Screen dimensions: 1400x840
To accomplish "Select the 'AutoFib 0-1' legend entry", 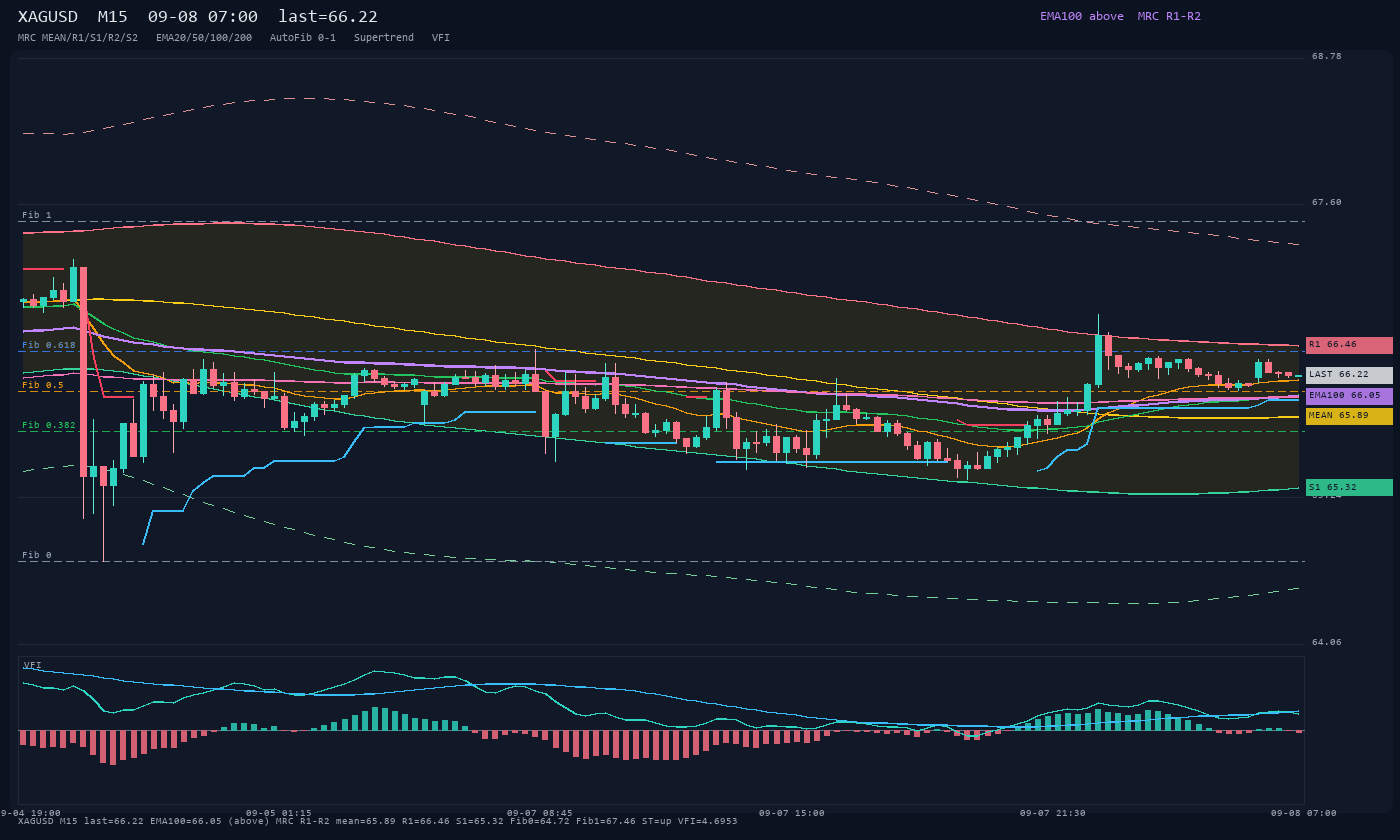I will coord(303,38).
